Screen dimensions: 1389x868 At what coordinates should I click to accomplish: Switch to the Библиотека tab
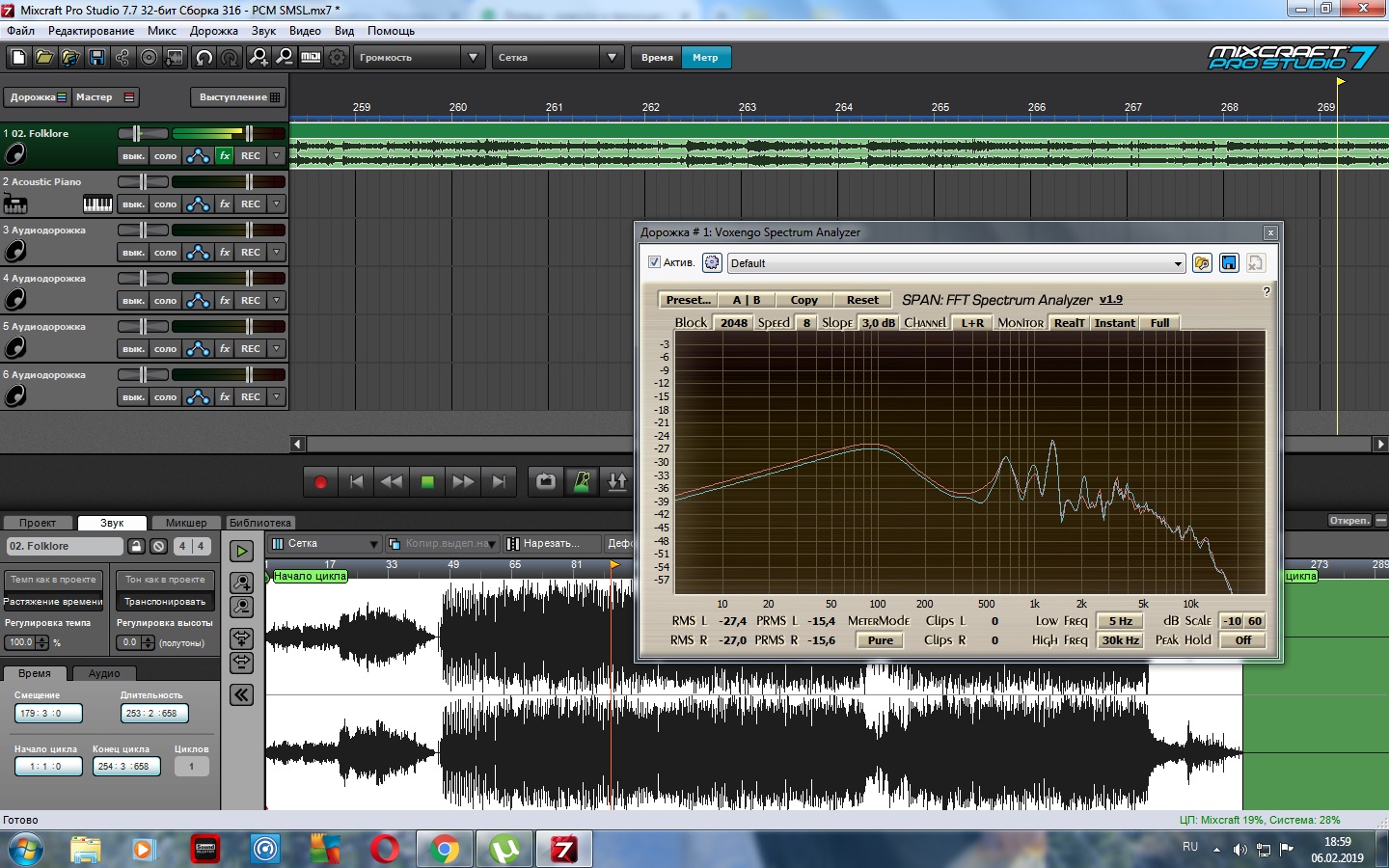259,523
